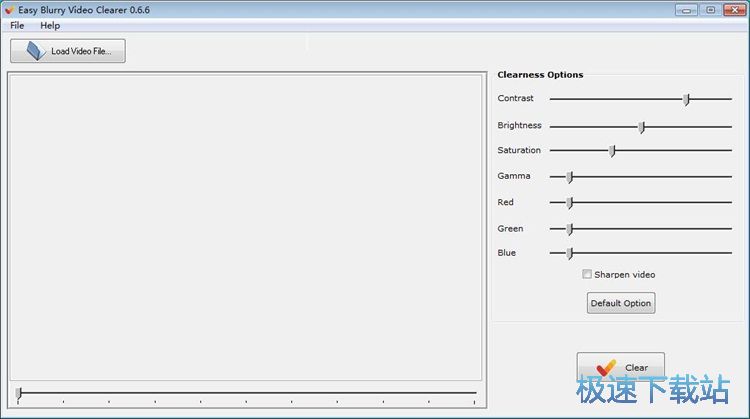Click the Green channel slider thumb

click(570, 230)
